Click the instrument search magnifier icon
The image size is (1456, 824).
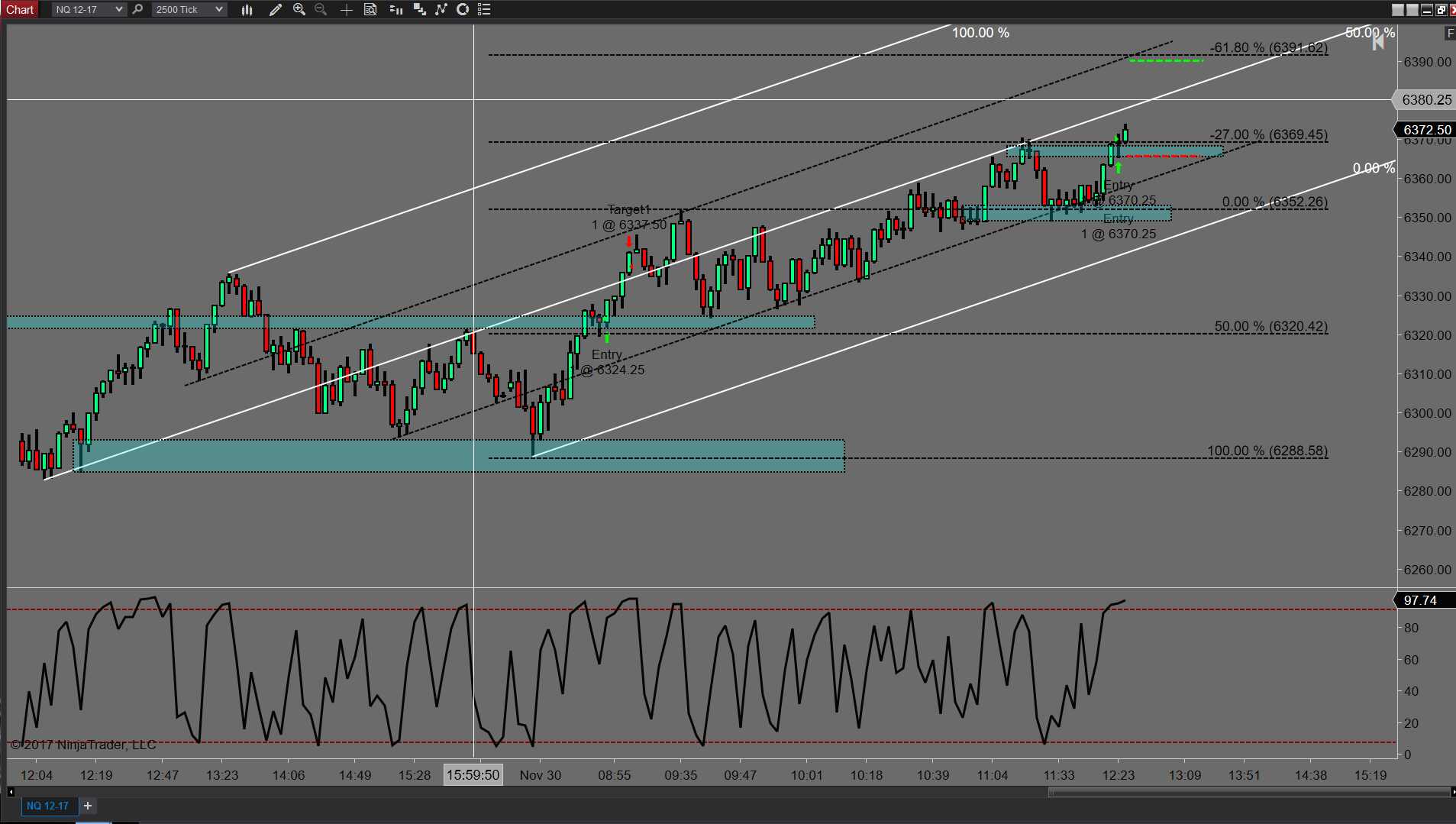[x=137, y=9]
